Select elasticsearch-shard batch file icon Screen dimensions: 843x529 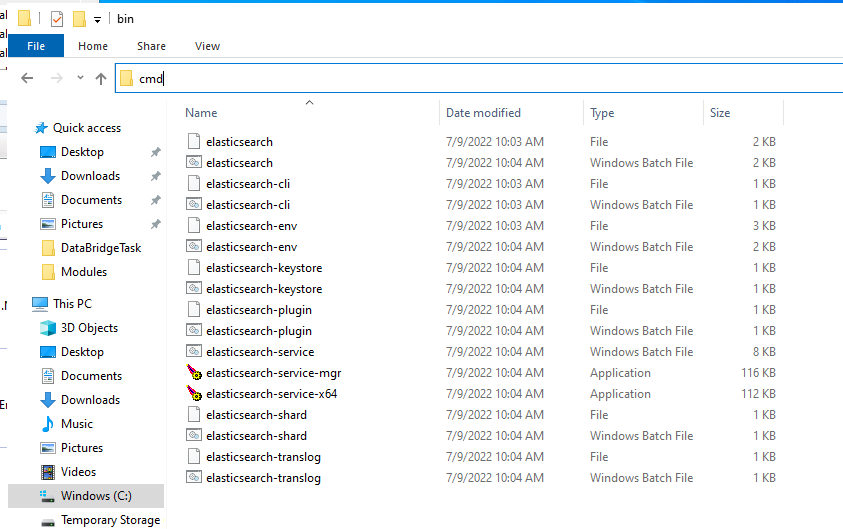tap(194, 435)
